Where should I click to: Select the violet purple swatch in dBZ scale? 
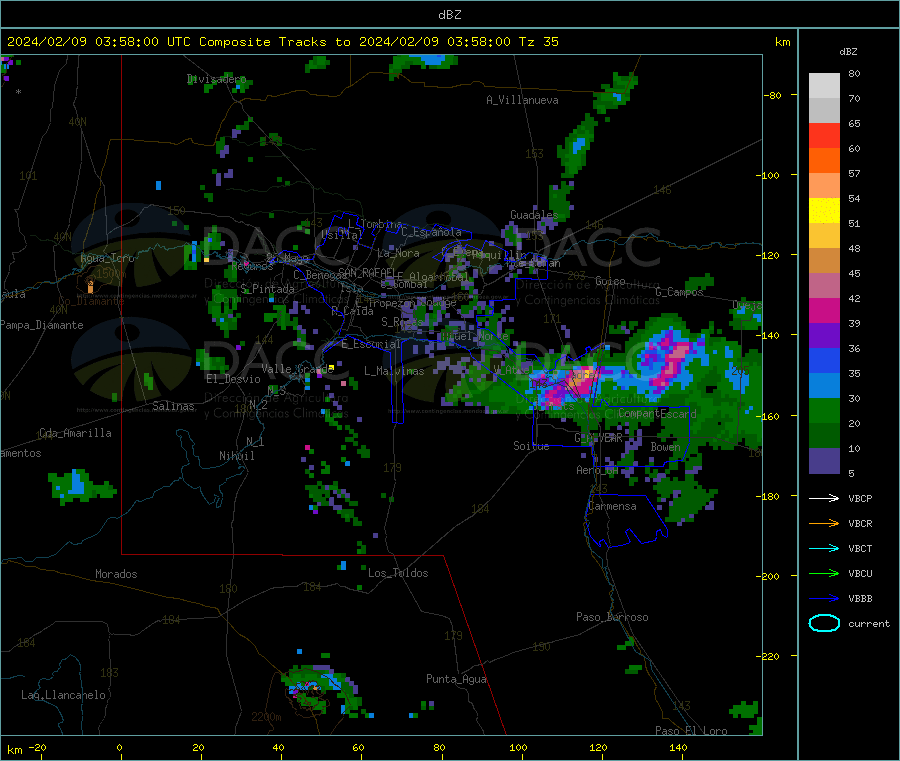point(824,336)
